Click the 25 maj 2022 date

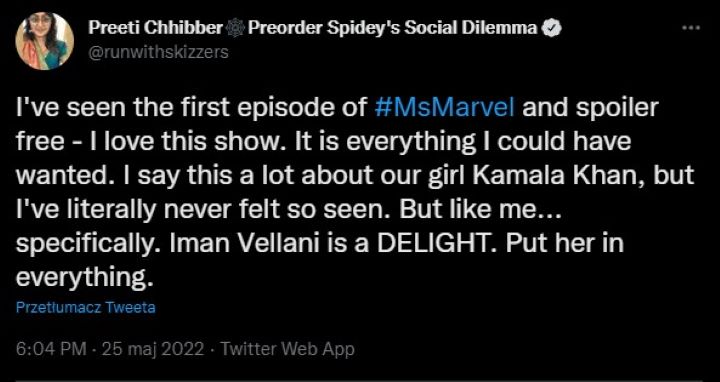[x=153, y=349]
